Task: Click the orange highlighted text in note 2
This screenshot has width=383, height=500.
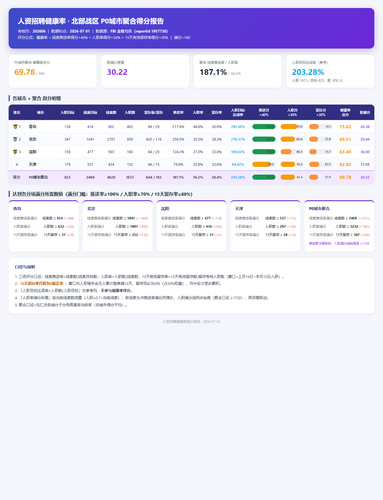Action: 42,284
